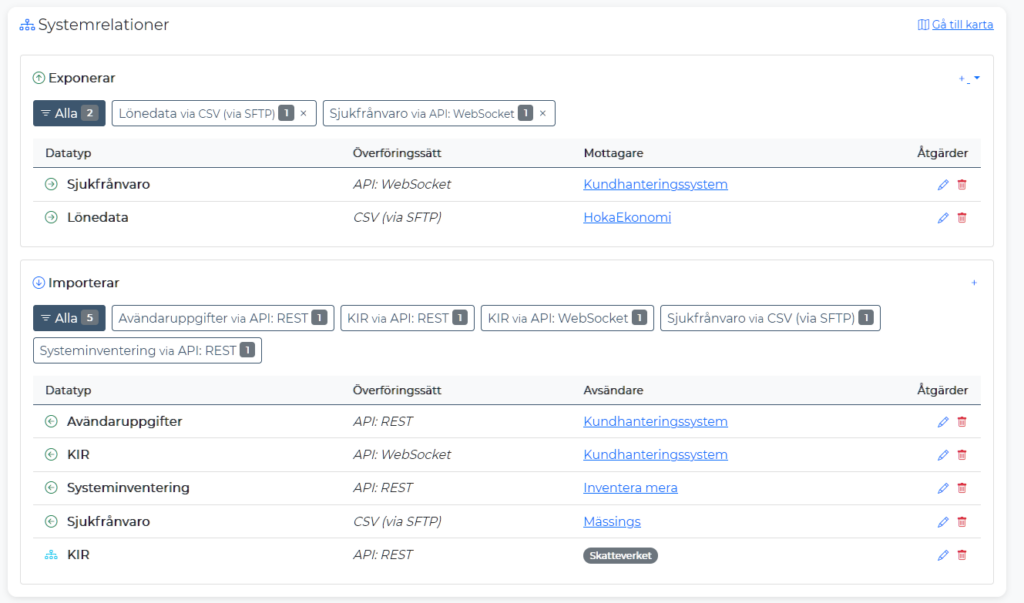Click the Mottagare column header
The height and width of the screenshot is (603, 1024).
613,153
